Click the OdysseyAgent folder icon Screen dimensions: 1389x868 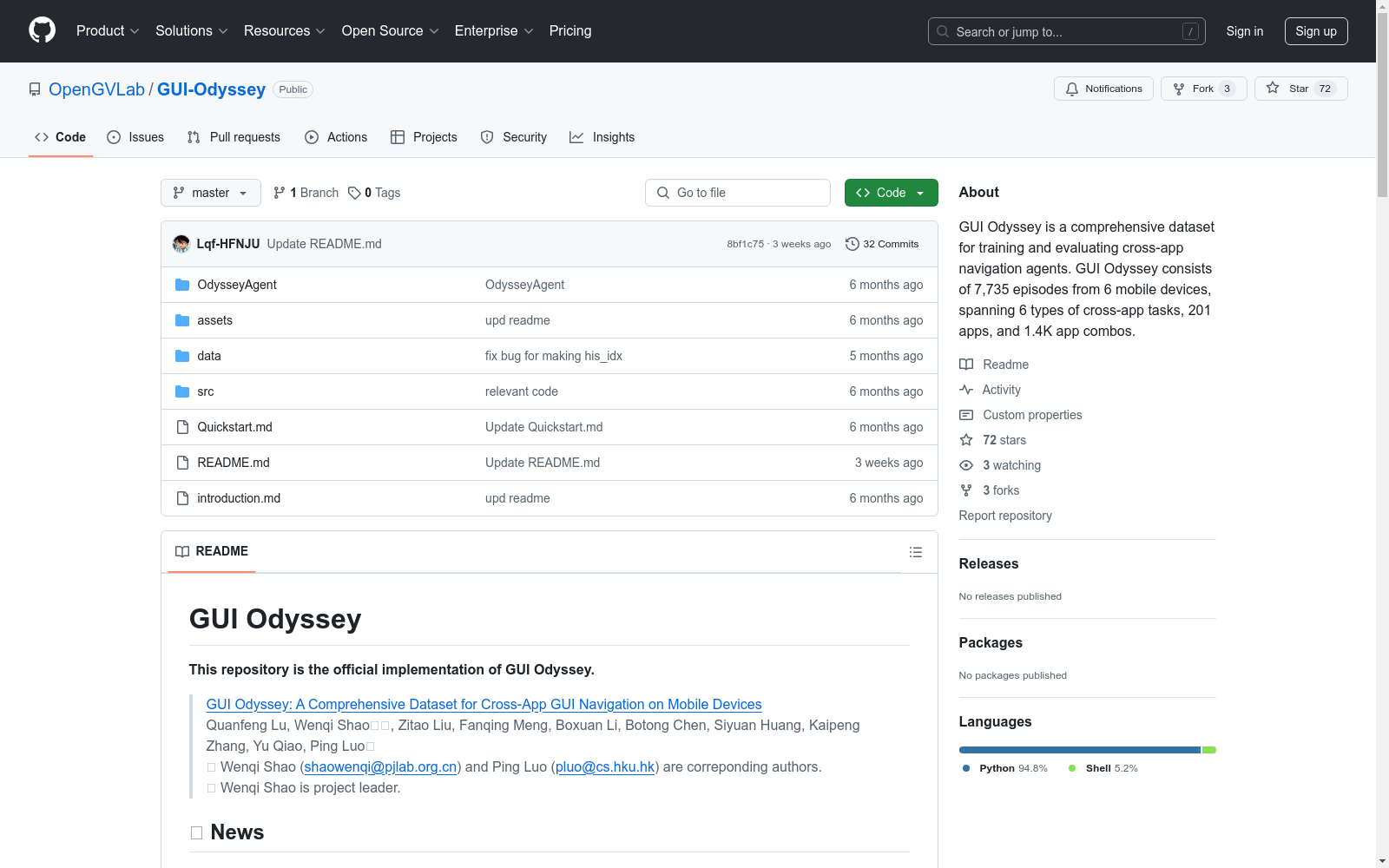tap(182, 285)
